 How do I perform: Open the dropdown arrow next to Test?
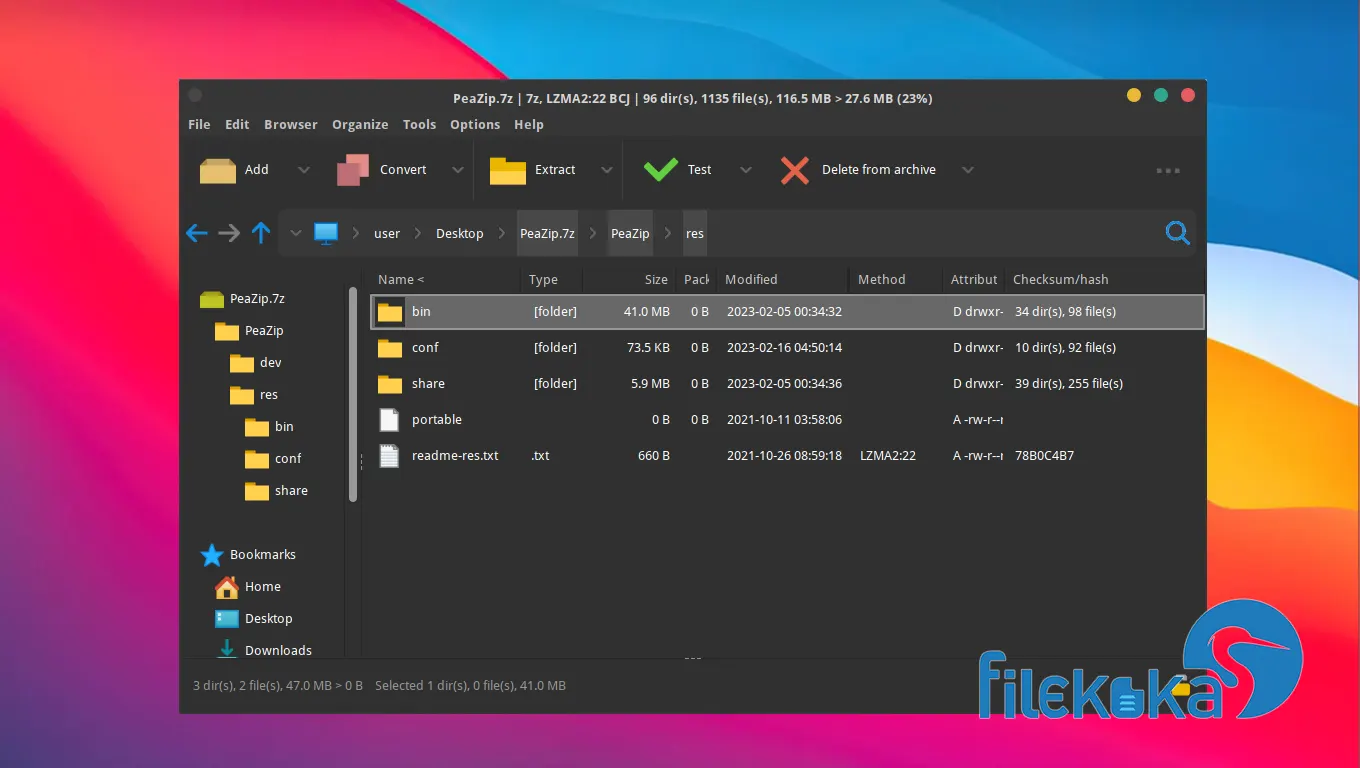[746, 170]
